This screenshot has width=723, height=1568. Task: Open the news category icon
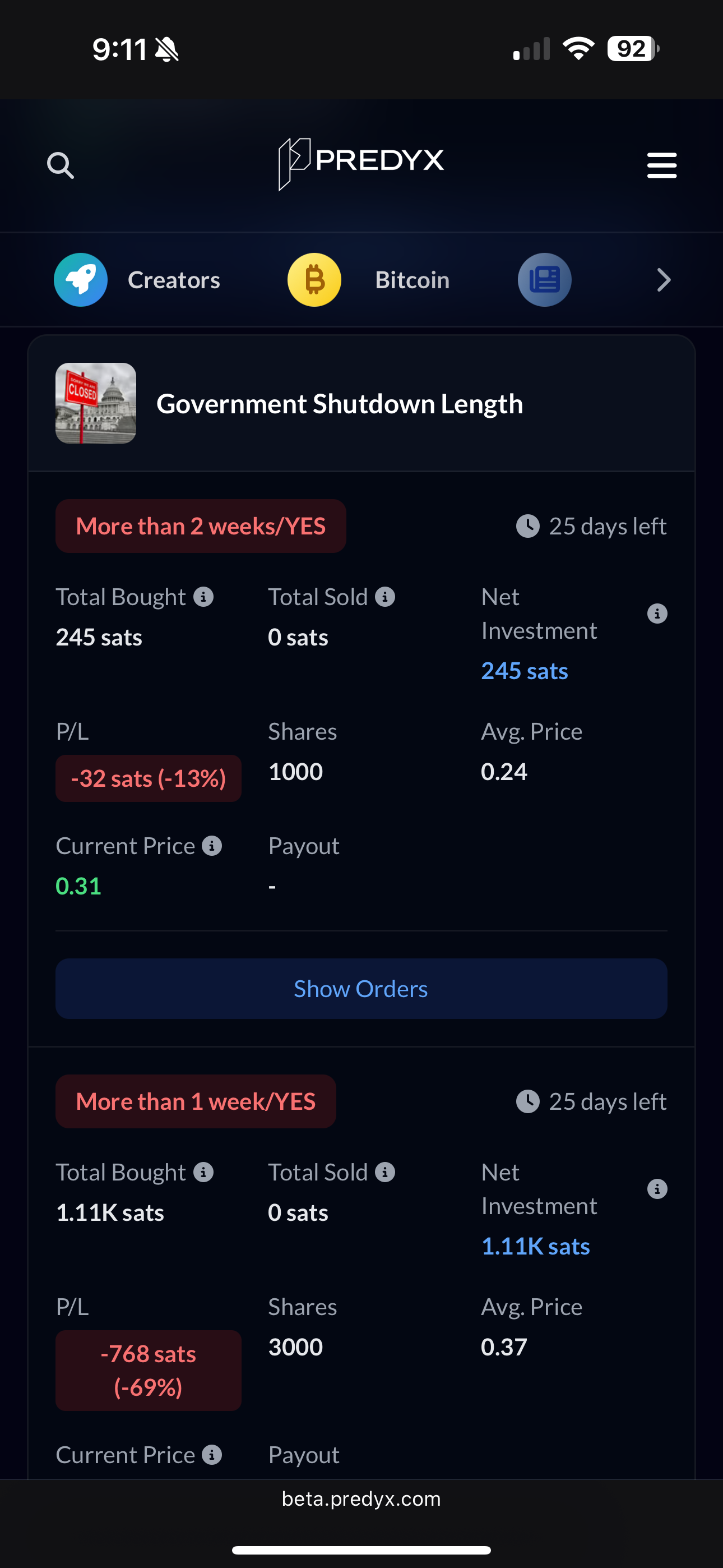tap(544, 280)
